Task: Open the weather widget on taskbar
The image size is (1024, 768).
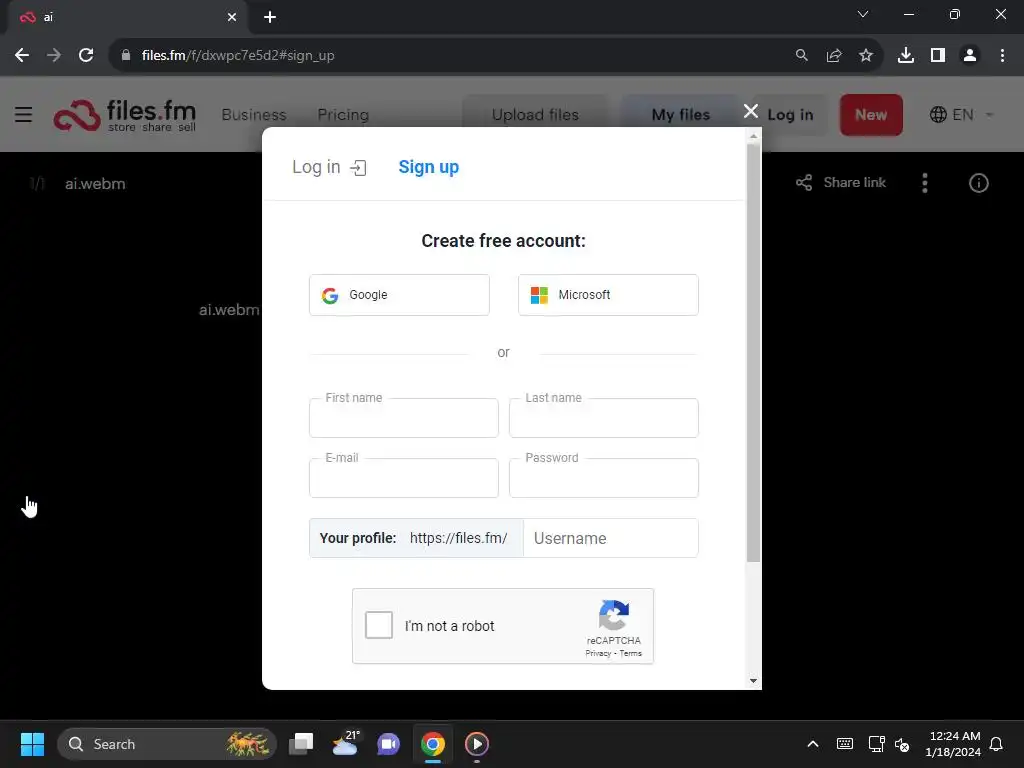Action: [345, 744]
